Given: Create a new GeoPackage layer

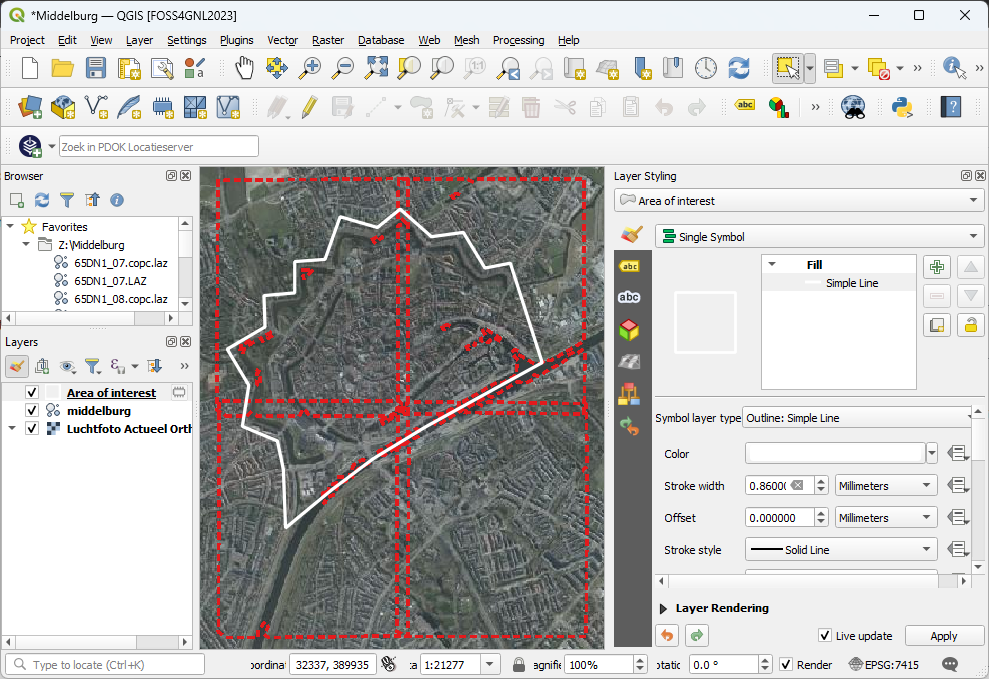Looking at the screenshot, I should click(62, 106).
